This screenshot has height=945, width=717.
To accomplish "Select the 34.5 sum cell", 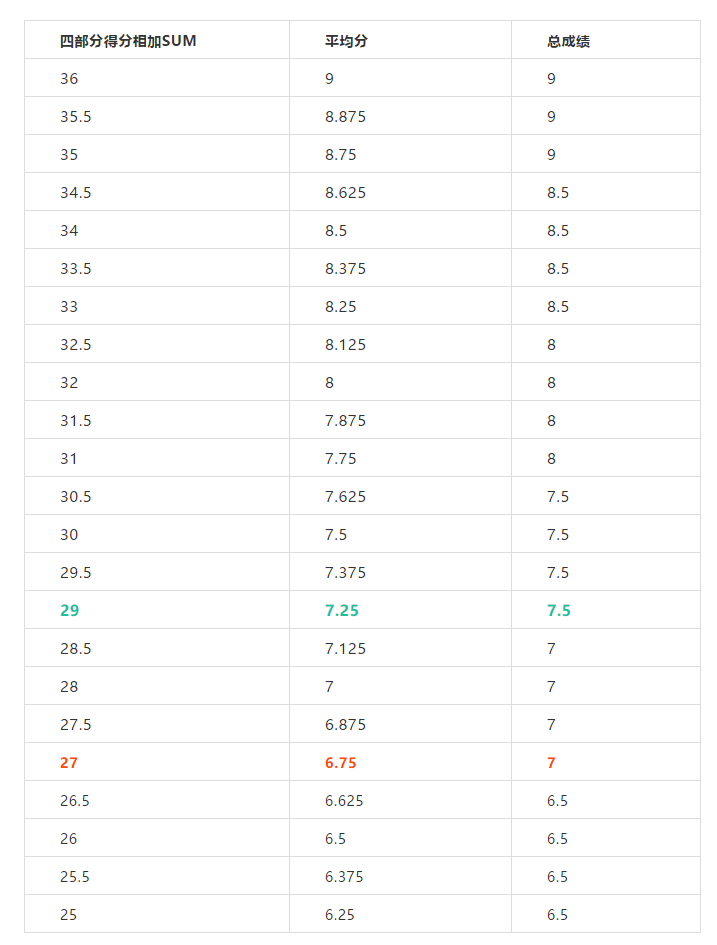I will (x=157, y=192).
